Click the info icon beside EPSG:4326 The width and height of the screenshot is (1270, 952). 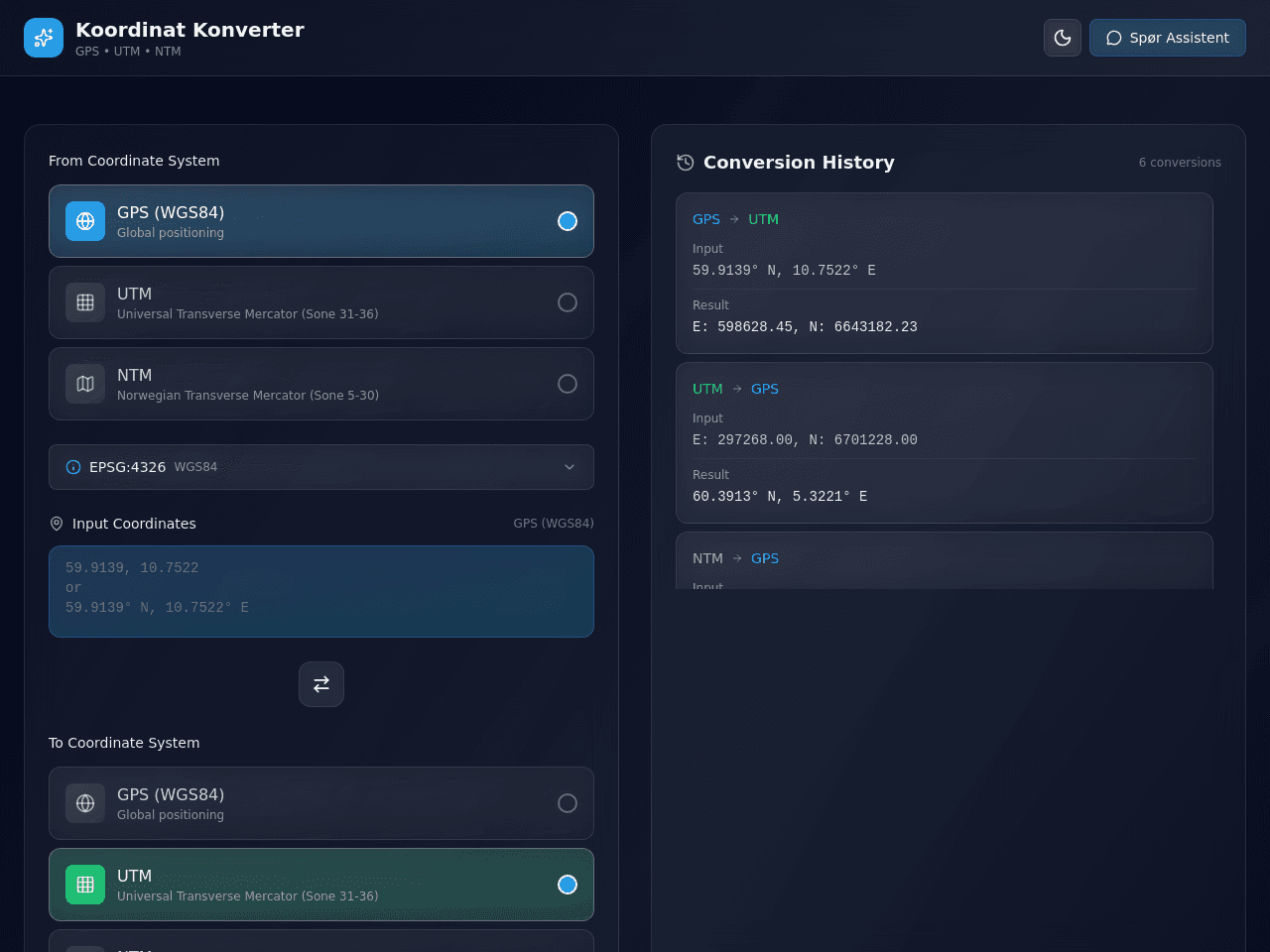[73, 467]
